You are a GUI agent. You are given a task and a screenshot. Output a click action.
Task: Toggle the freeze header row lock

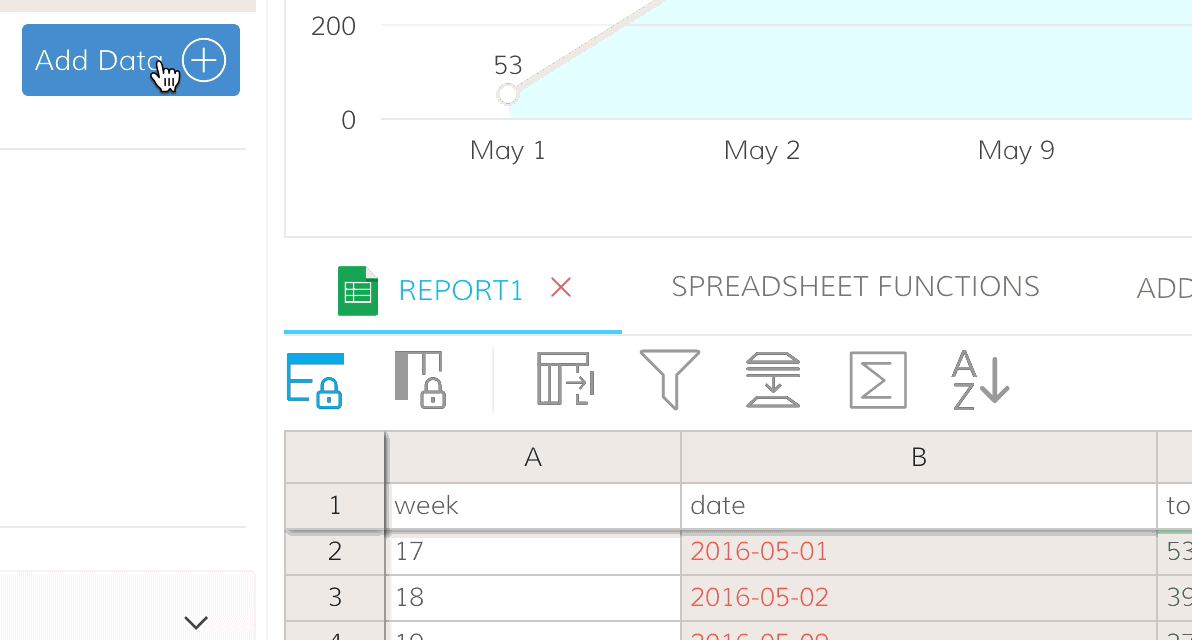coord(315,380)
